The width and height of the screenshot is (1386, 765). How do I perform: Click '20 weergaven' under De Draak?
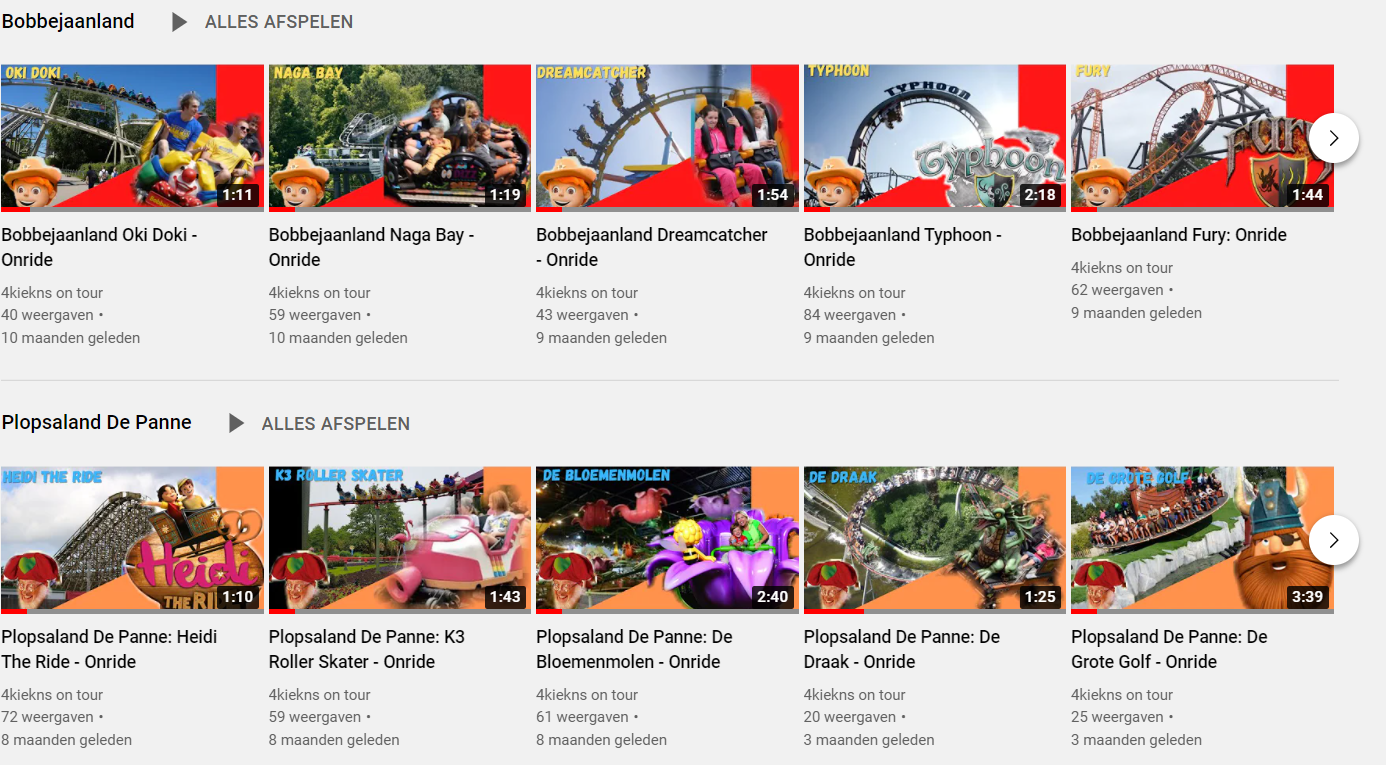(x=850, y=717)
